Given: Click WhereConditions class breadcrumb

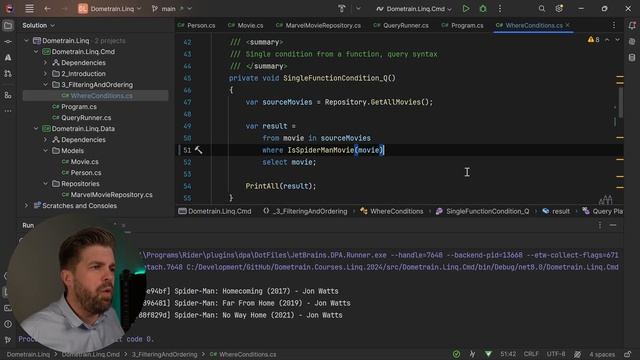Looking at the screenshot, I should [392, 211].
